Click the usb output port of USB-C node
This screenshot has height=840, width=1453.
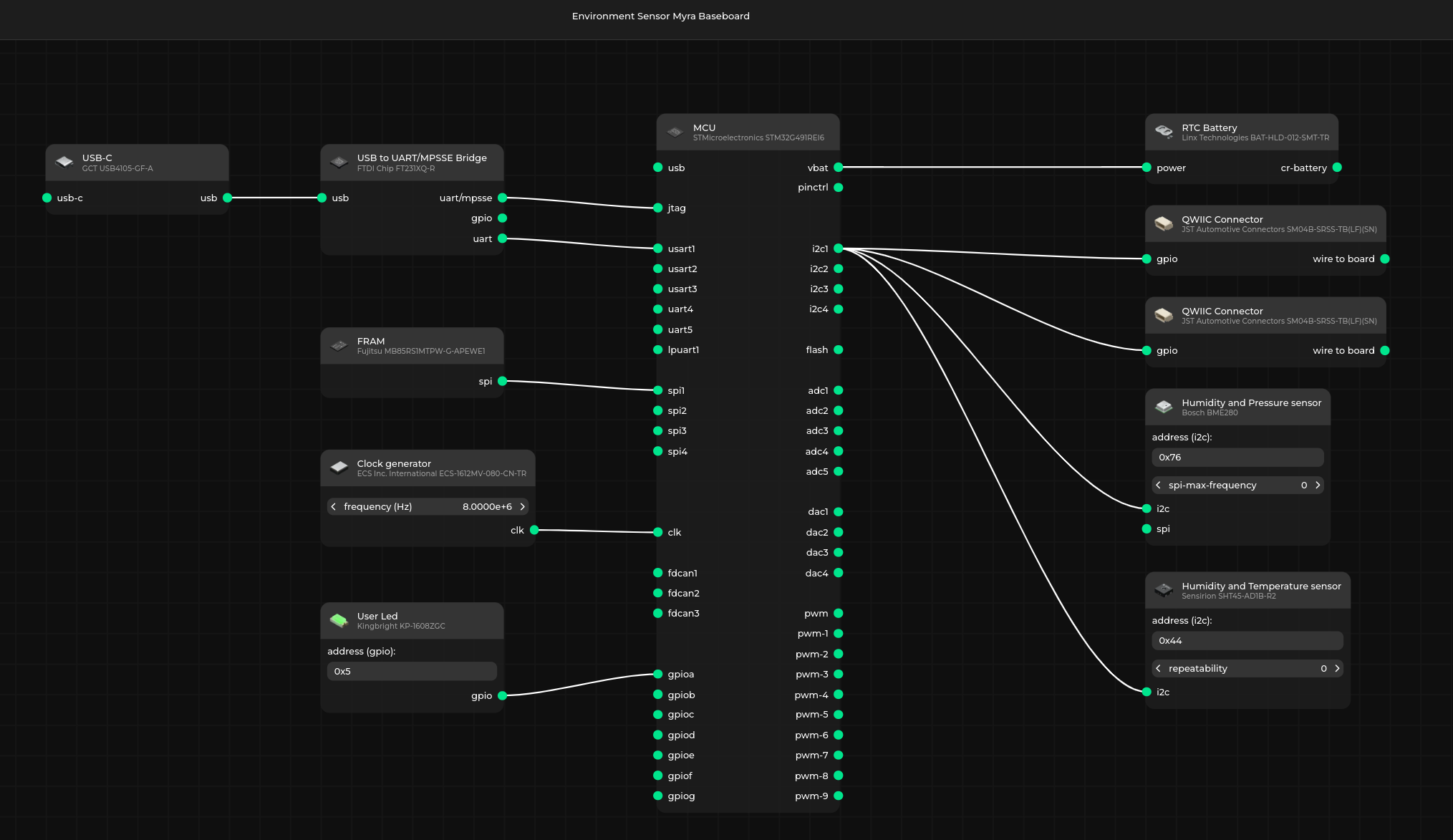228,198
